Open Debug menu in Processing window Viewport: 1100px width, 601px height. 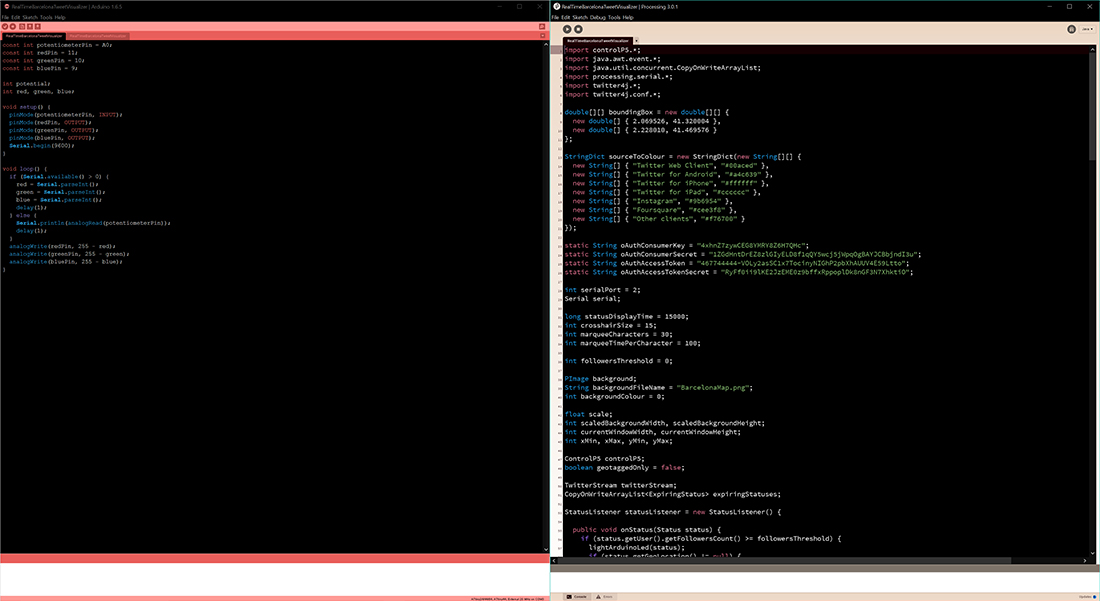point(598,18)
